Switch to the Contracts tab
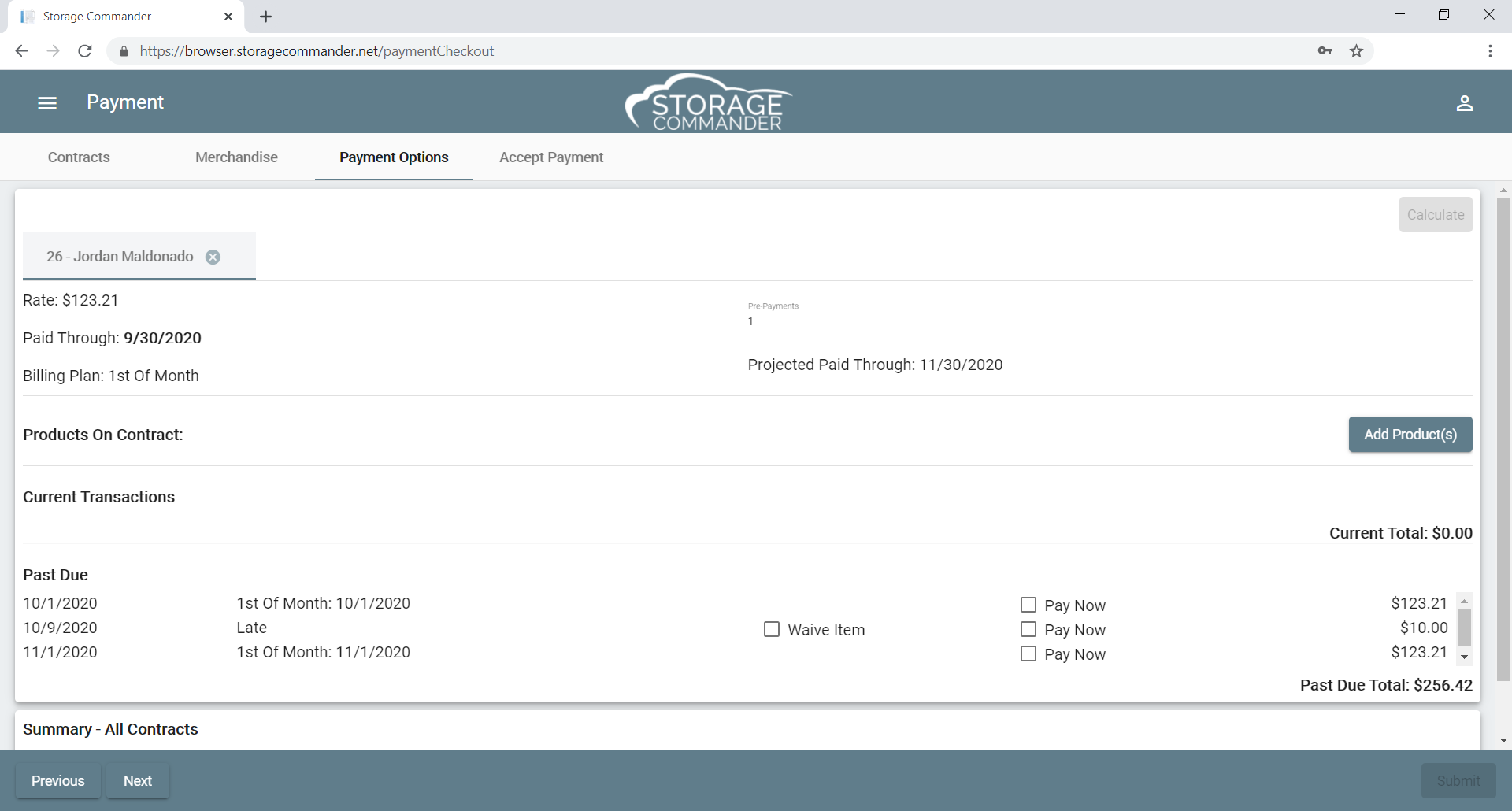 pyautogui.click(x=78, y=157)
